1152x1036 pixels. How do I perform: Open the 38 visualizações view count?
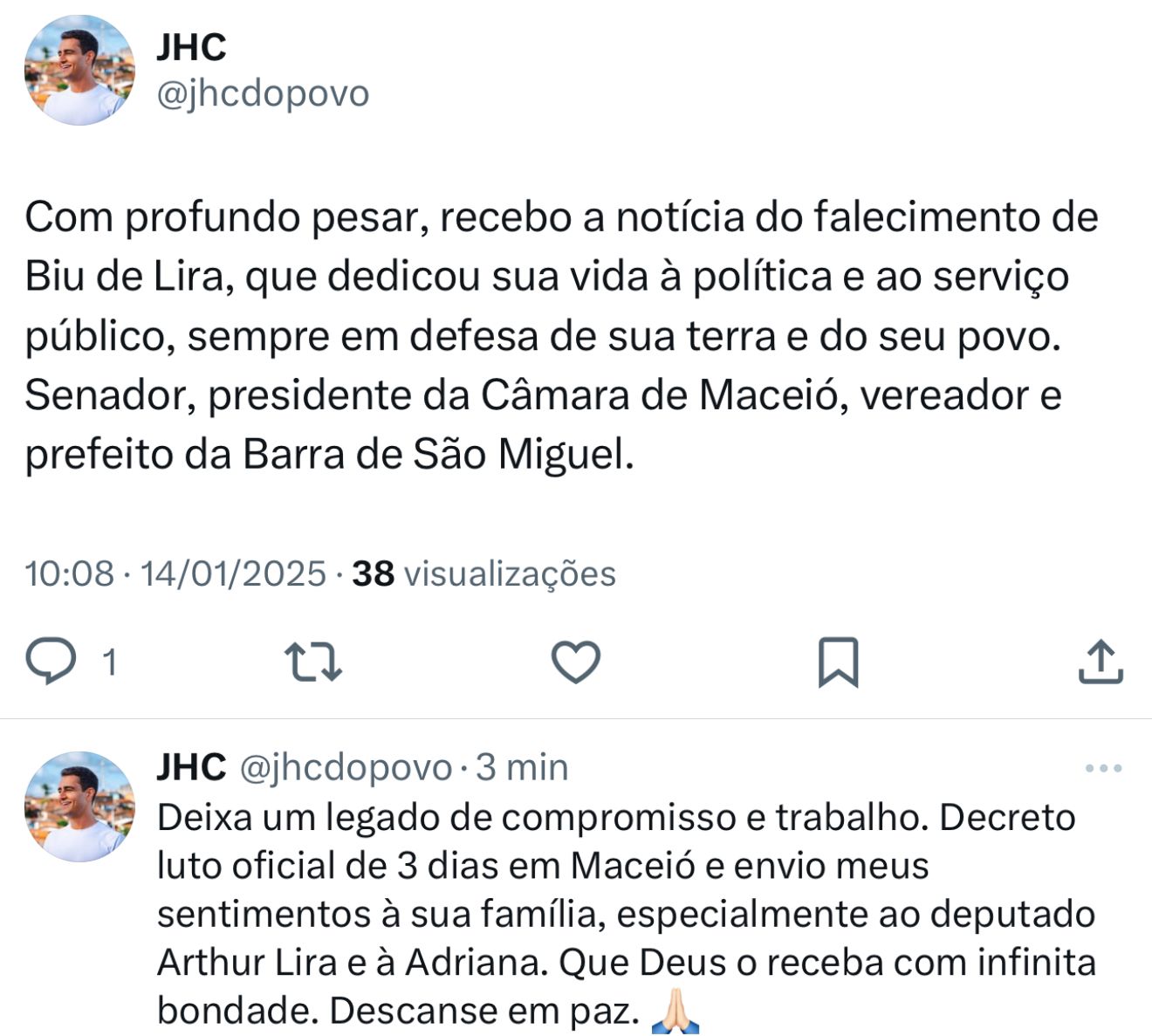(483, 573)
